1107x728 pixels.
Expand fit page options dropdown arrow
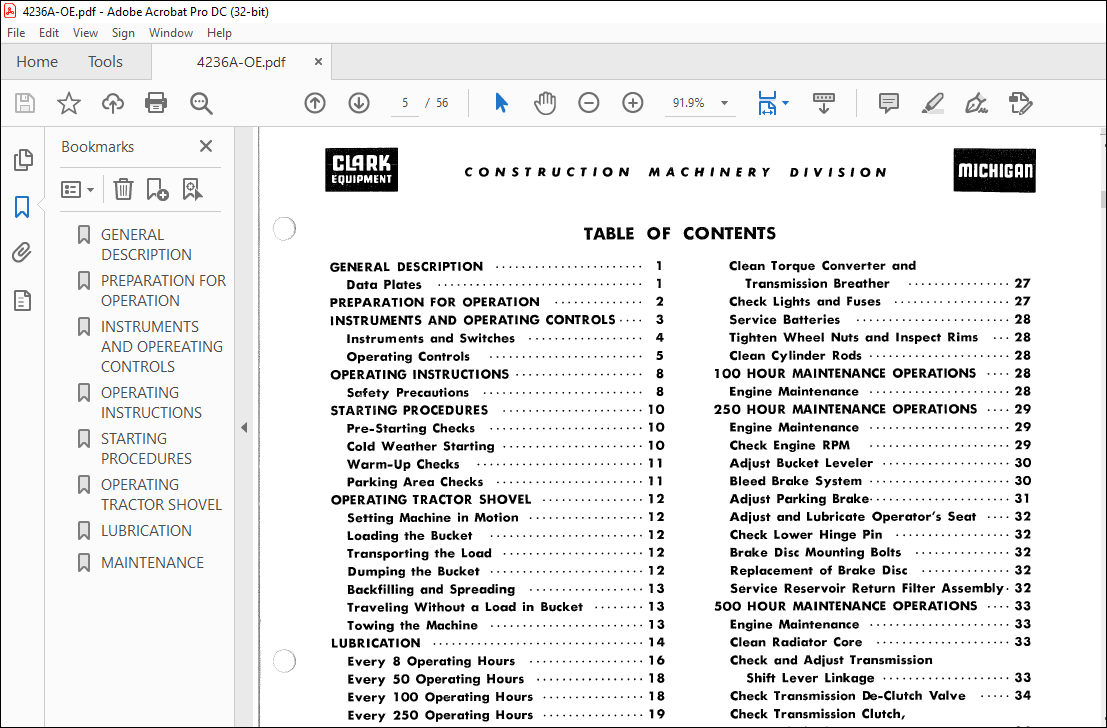coord(785,103)
